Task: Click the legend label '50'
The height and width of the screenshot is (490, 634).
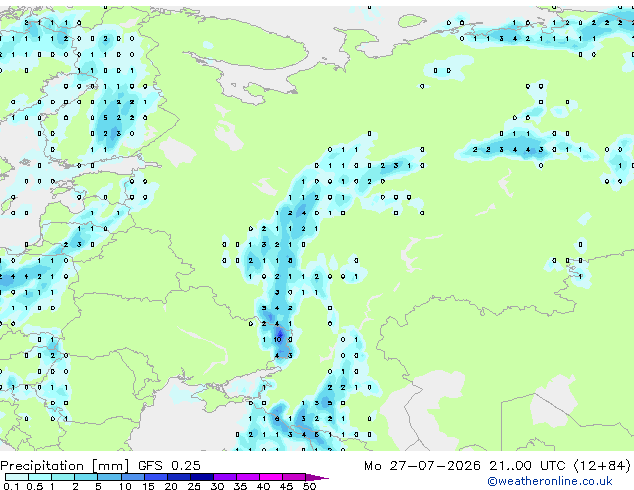Action: coord(309,486)
